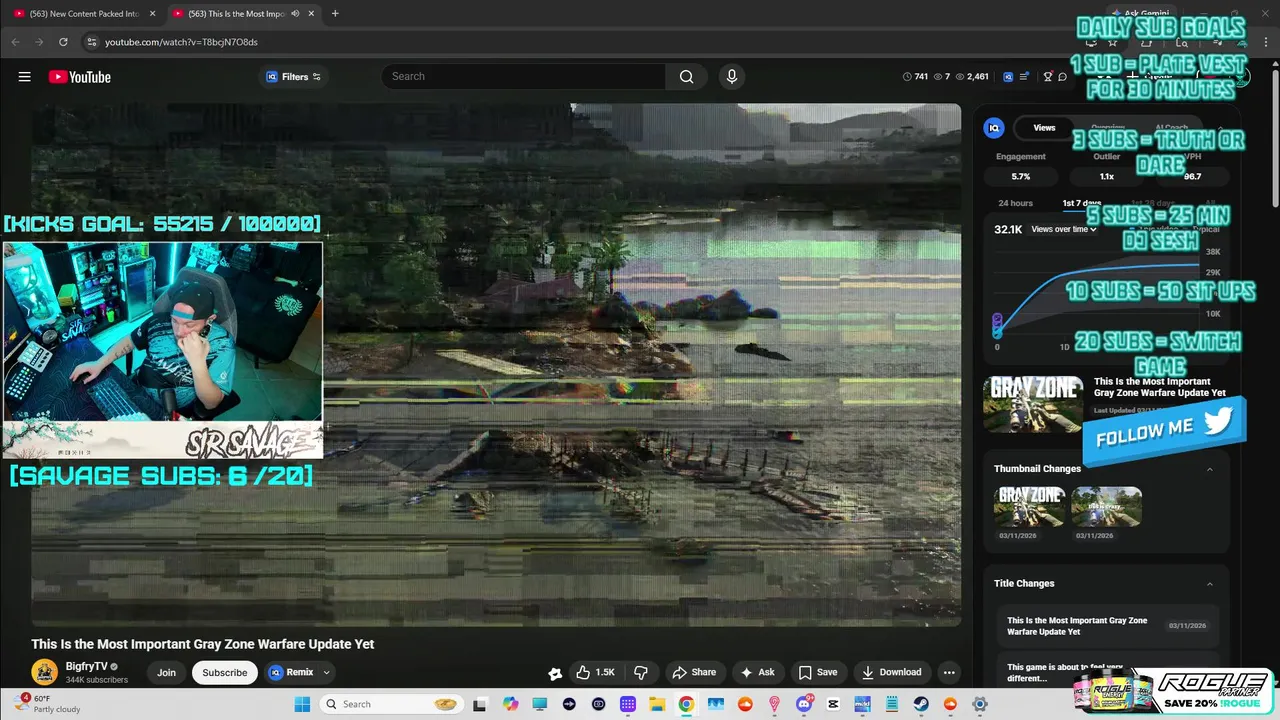Open the YouTube hamburger guide menu
The image size is (1280, 720).
pyautogui.click(x=24, y=77)
